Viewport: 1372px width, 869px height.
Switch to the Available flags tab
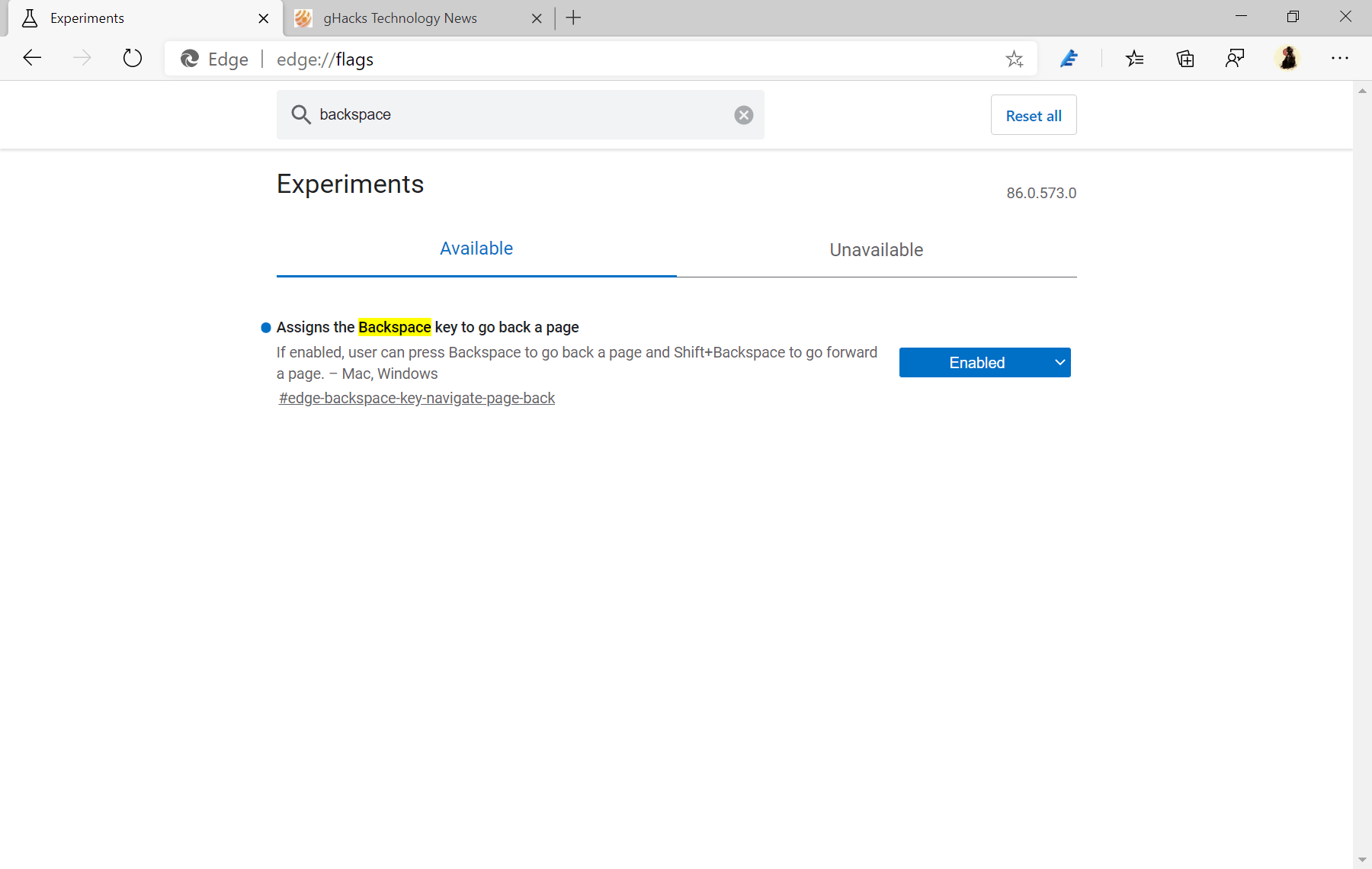pyautogui.click(x=476, y=249)
